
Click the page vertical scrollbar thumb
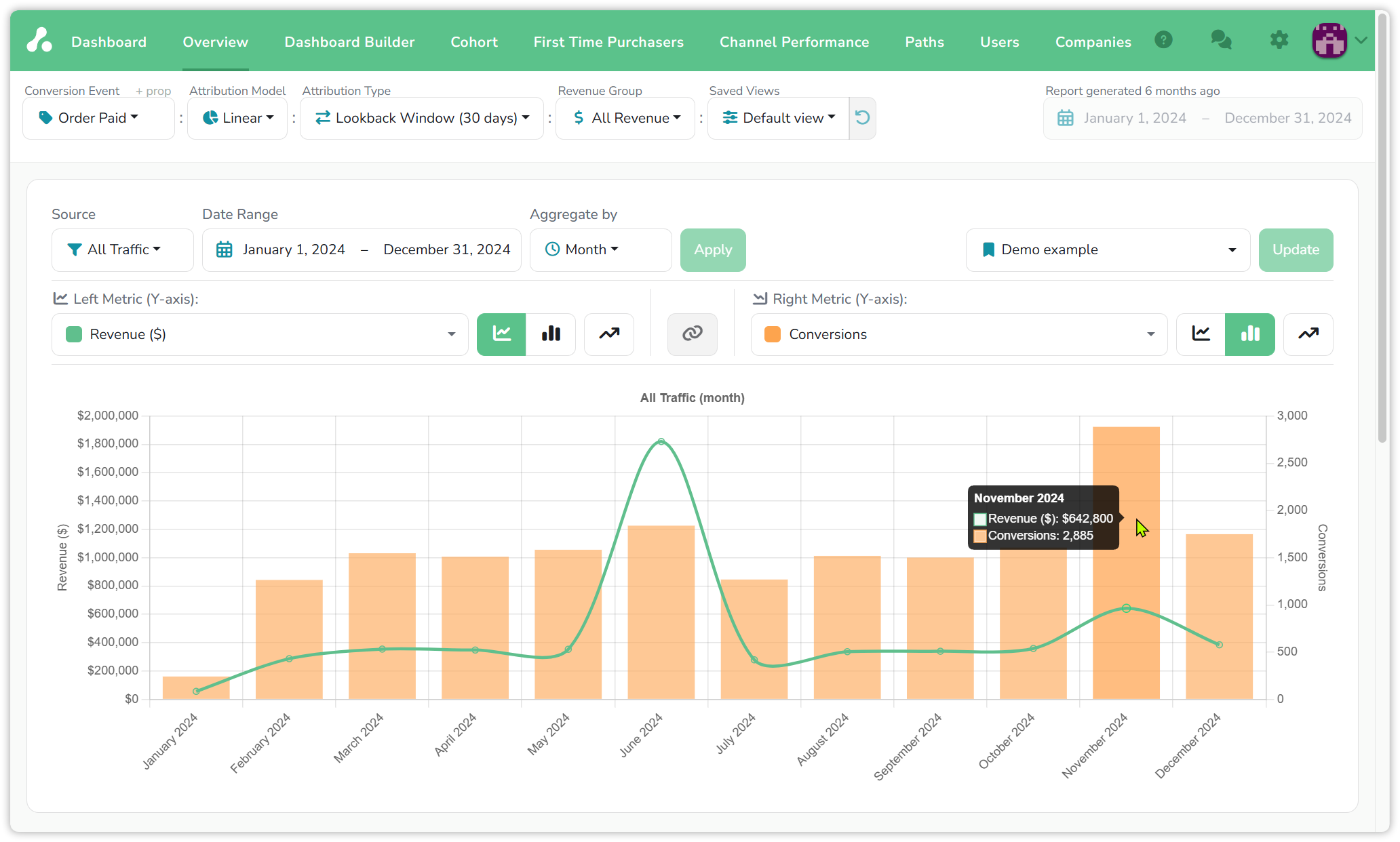(x=1382, y=227)
